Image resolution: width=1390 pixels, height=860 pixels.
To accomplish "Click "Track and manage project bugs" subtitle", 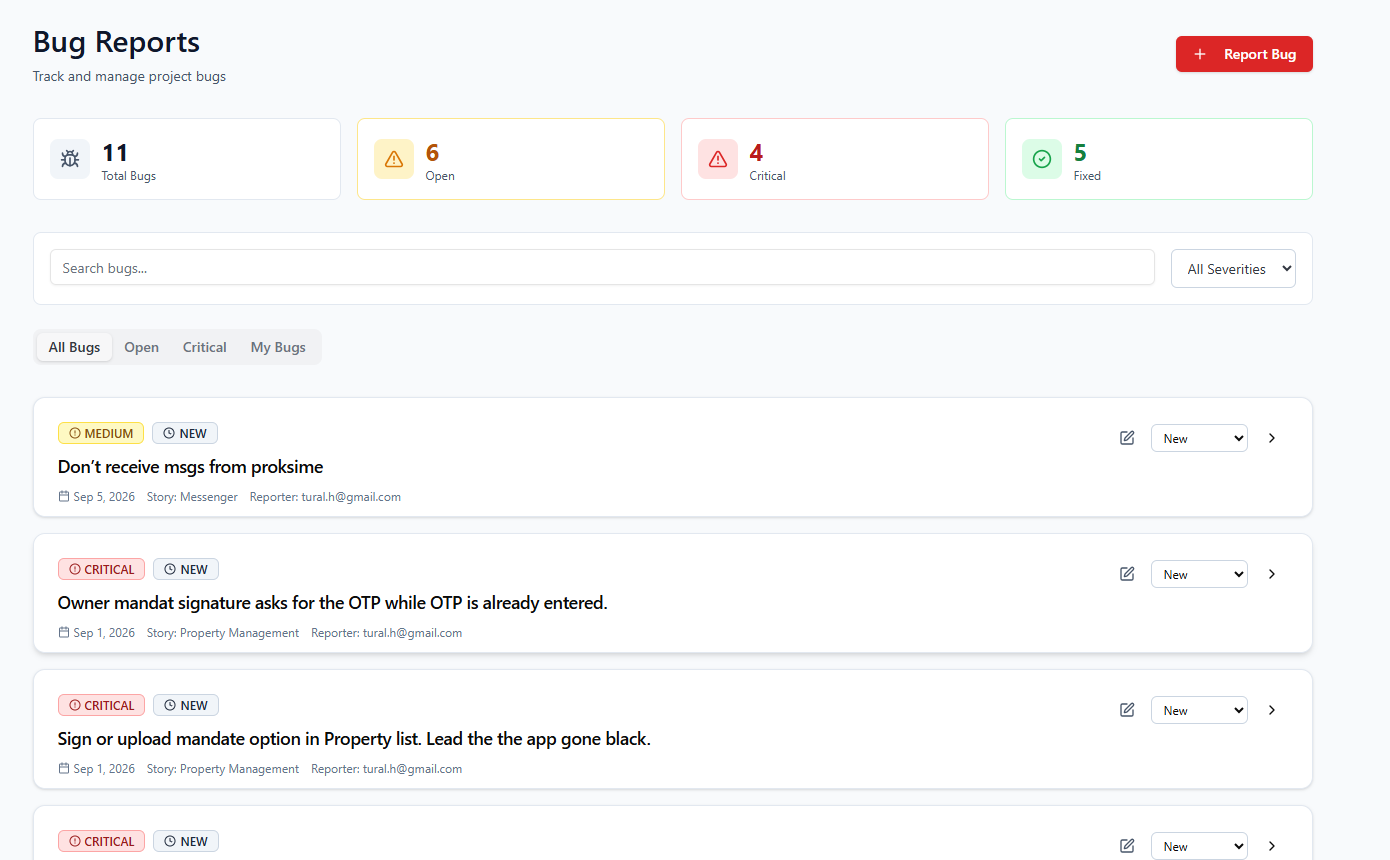I will click(x=129, y=77).
